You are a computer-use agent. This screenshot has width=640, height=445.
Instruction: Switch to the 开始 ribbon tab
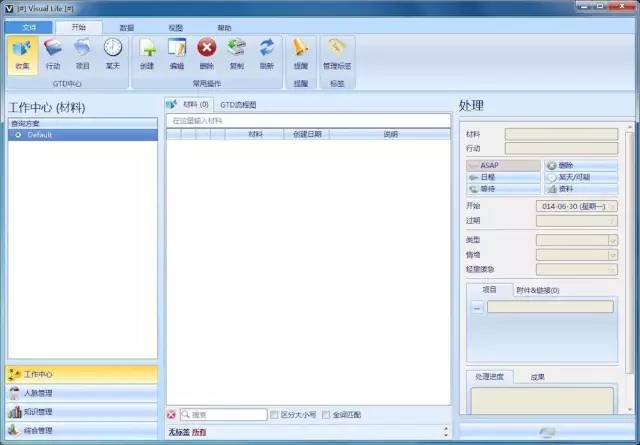tap(78, 27)
